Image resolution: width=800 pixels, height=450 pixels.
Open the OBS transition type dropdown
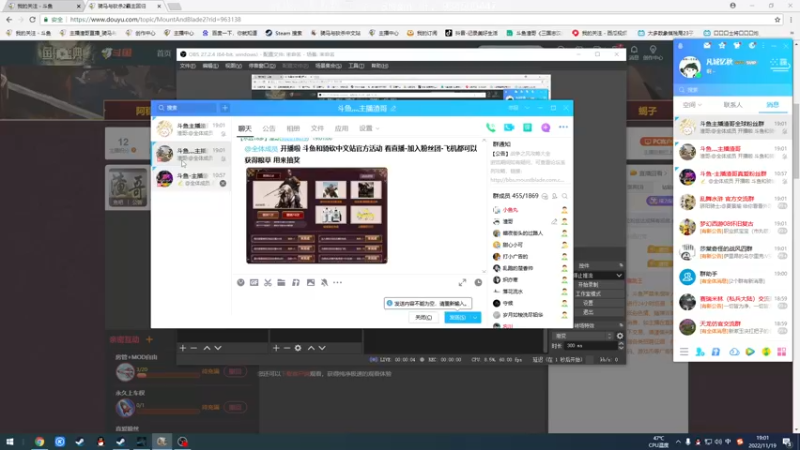tap(583, 336)
